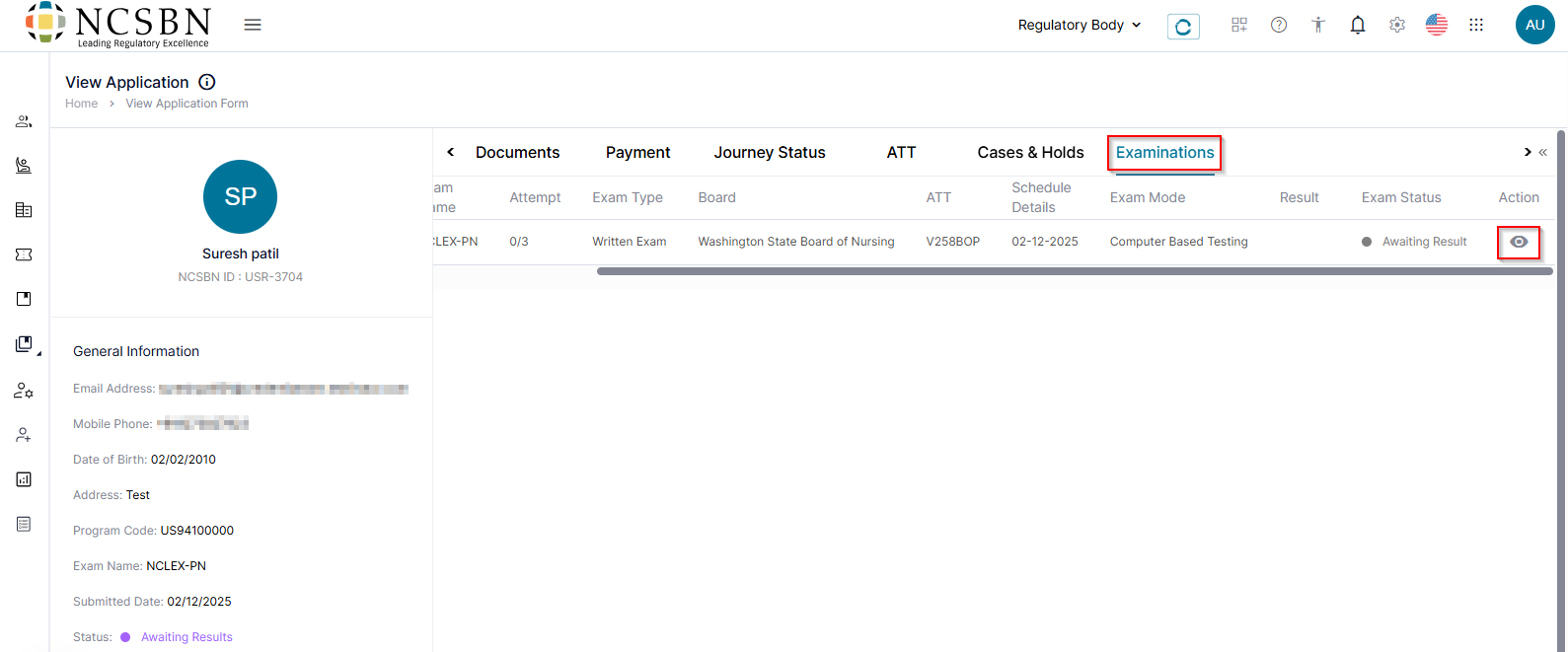Click the Action column header

click(1519, 197)
